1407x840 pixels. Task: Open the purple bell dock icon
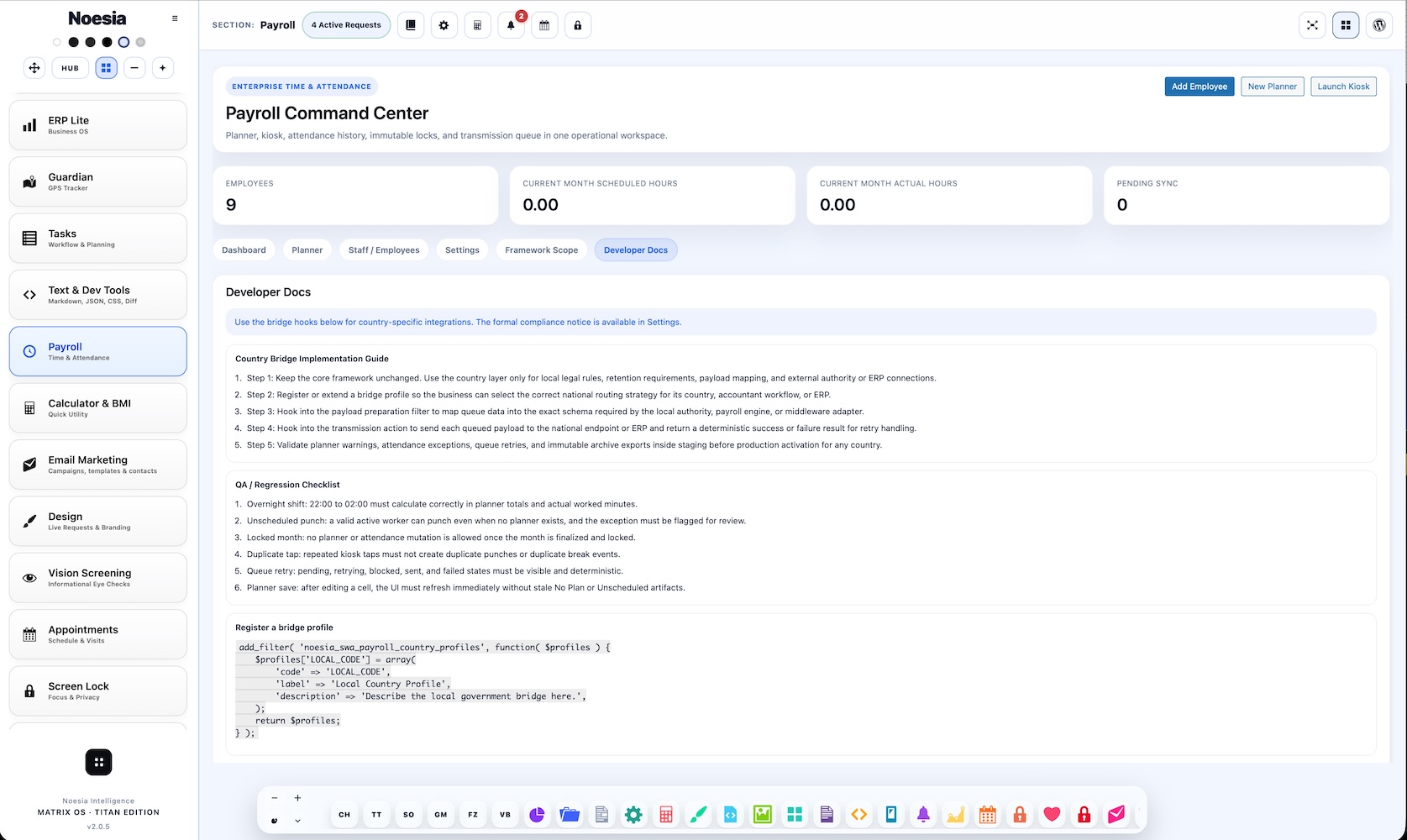tap(923, 814)
